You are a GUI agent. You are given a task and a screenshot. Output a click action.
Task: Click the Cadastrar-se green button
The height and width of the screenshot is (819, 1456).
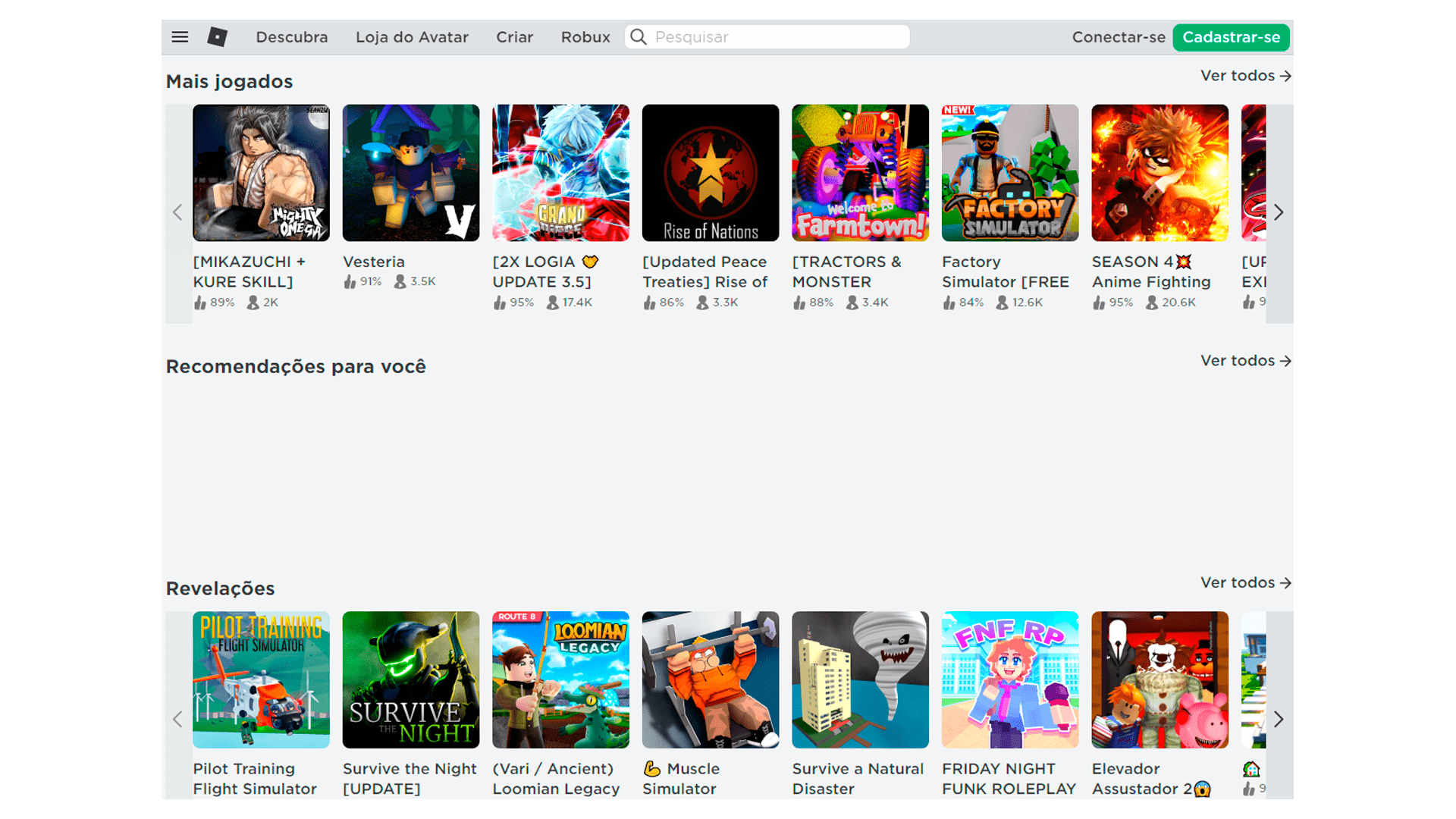click(1234, 36)
